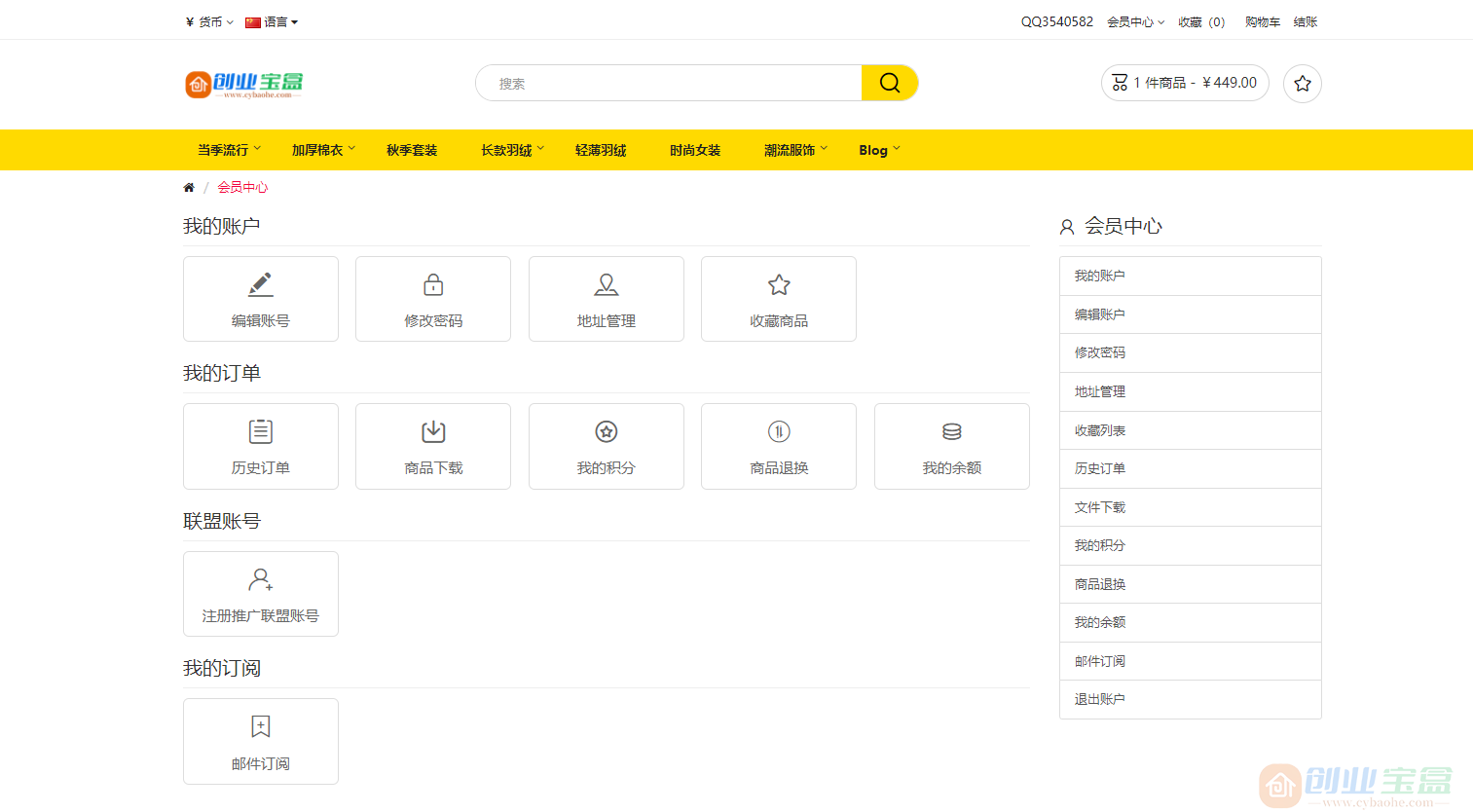Select 时尚女装 in the navigation bar
The width and height of the screenshot is (1473, 812).
tap(694, 150)
